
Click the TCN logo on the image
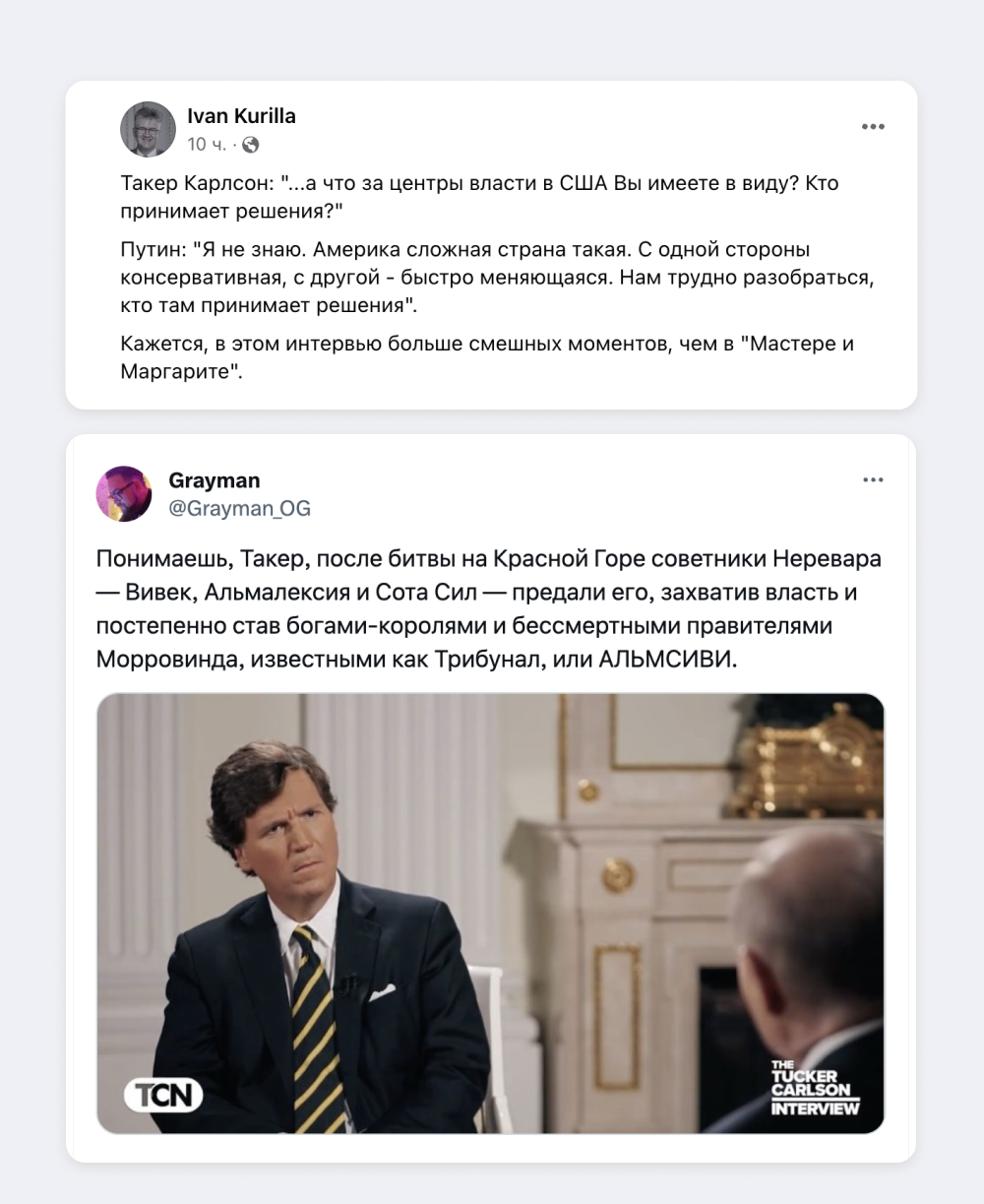[x=162, y=1094]
